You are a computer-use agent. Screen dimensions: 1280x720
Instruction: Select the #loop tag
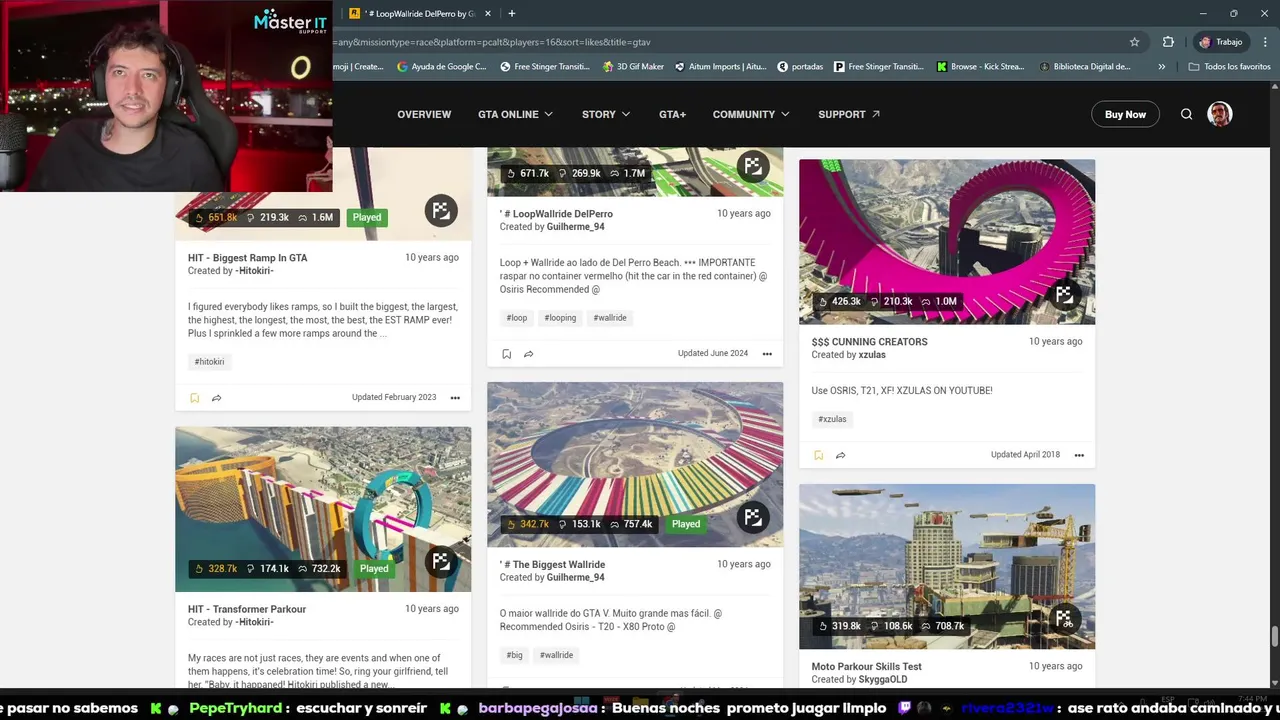coord(517,318)
